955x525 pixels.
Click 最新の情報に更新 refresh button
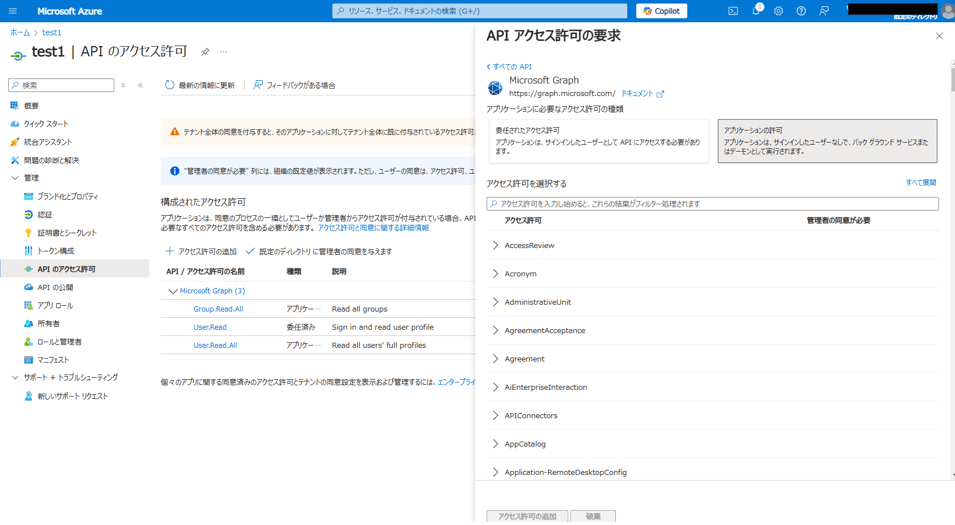[200, 85]
